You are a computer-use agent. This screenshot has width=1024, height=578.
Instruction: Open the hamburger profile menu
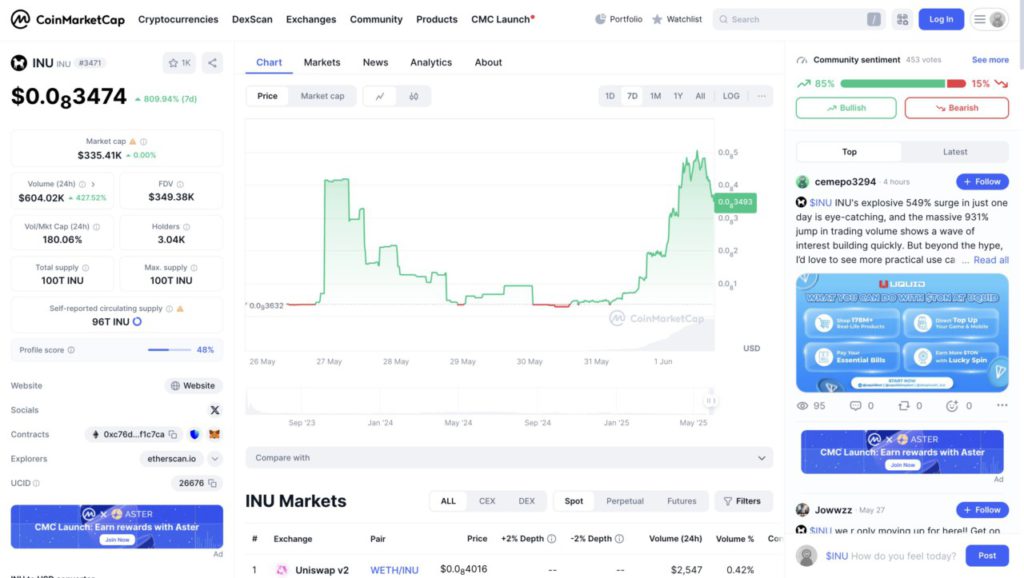point(989,20)
